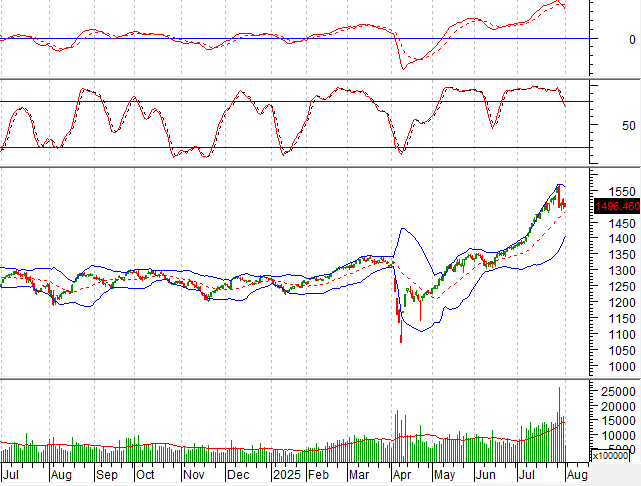Image resolution: width=641 pixels, height=486 pixels.
Task: Select the 50 level on oscillator axis
Action: 629,125
